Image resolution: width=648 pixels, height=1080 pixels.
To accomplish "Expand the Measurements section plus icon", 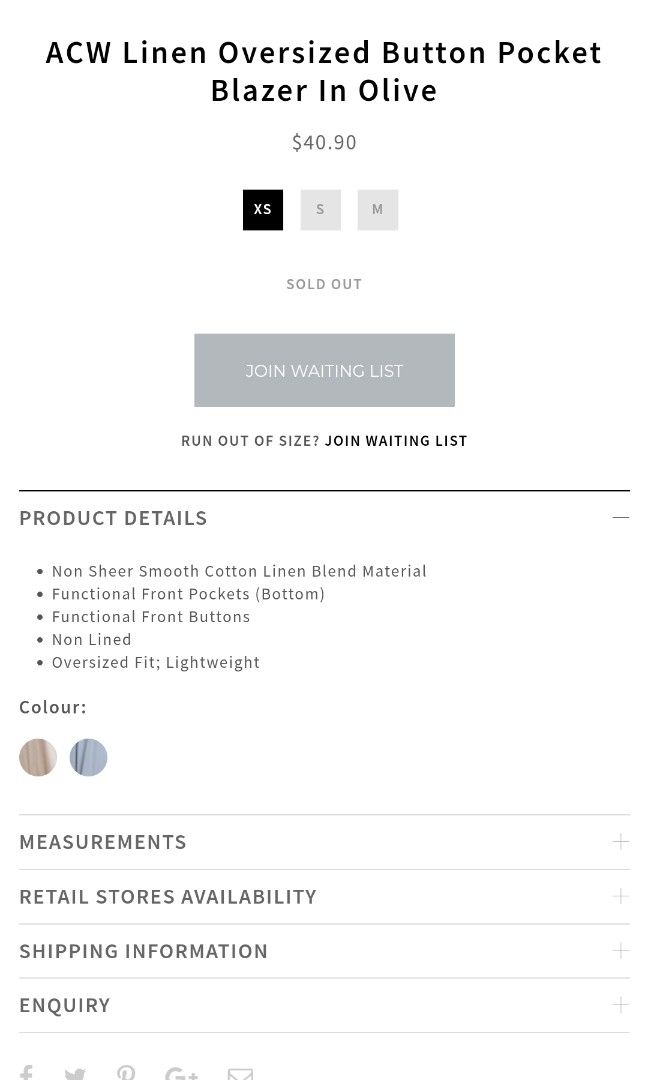I will pos(621,842).
